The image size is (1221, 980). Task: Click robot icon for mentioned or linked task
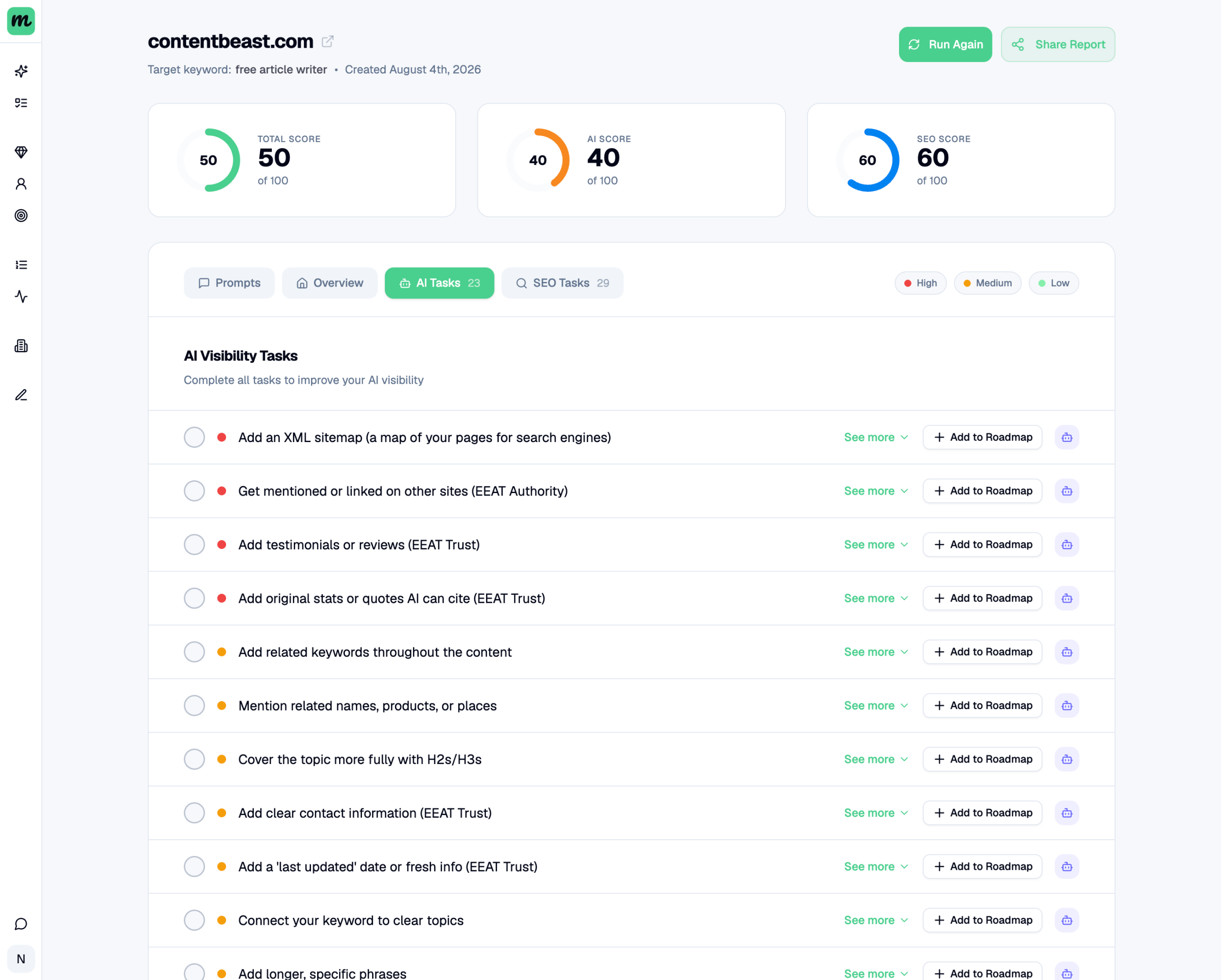(x=1067, y=491)
